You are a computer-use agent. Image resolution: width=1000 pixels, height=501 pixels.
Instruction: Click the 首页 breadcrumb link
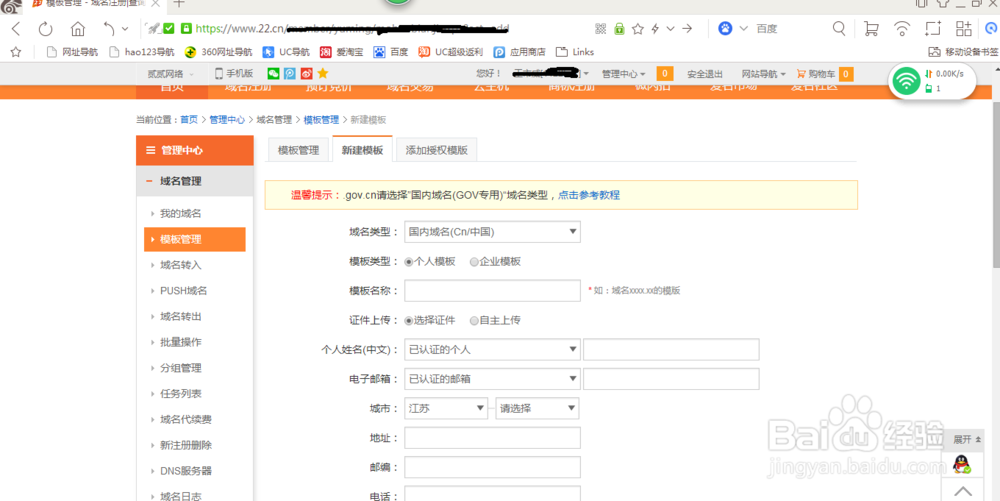[189, 120]
